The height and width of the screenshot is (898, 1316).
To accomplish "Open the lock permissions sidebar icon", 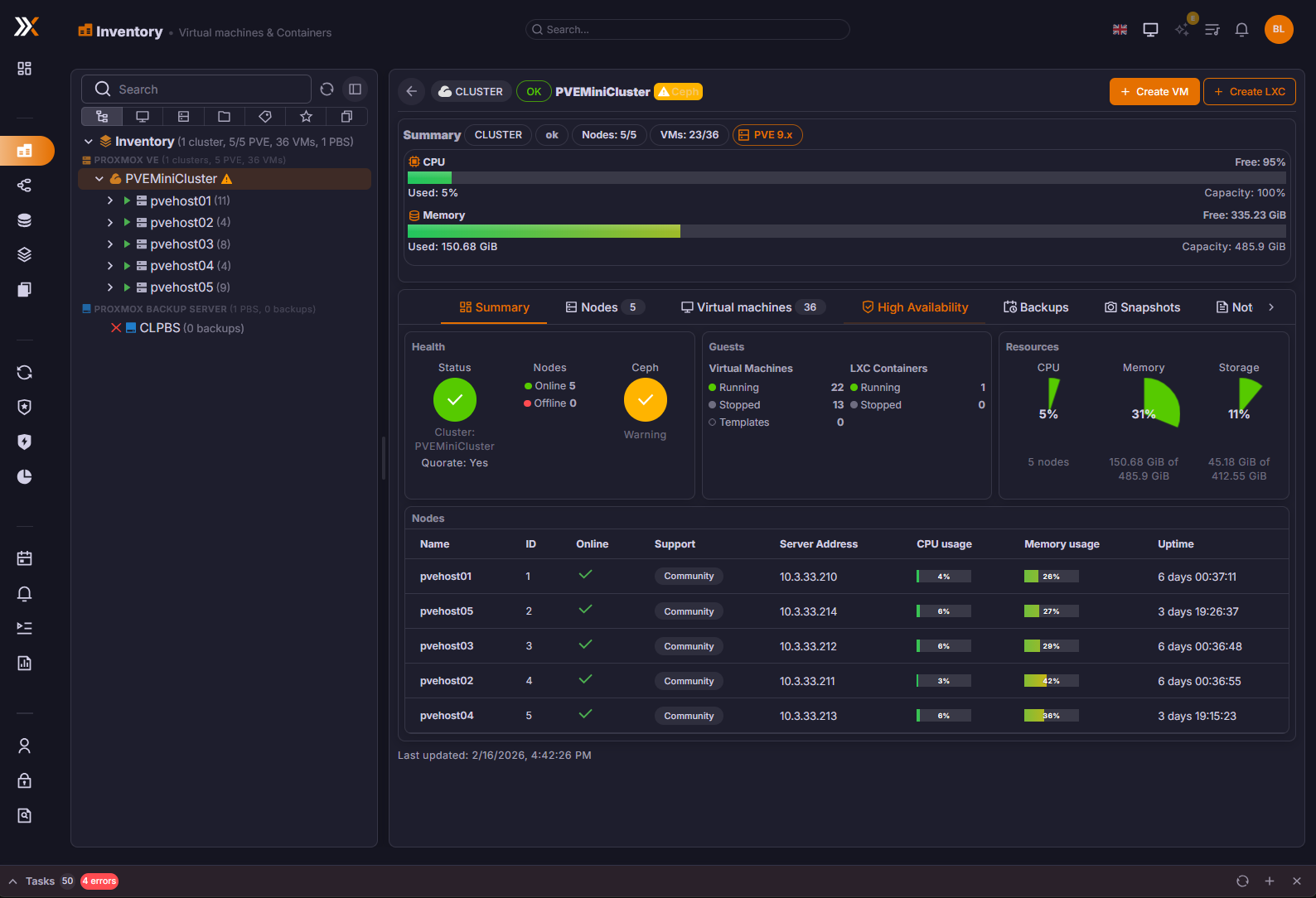I will [x=25, y=780].
